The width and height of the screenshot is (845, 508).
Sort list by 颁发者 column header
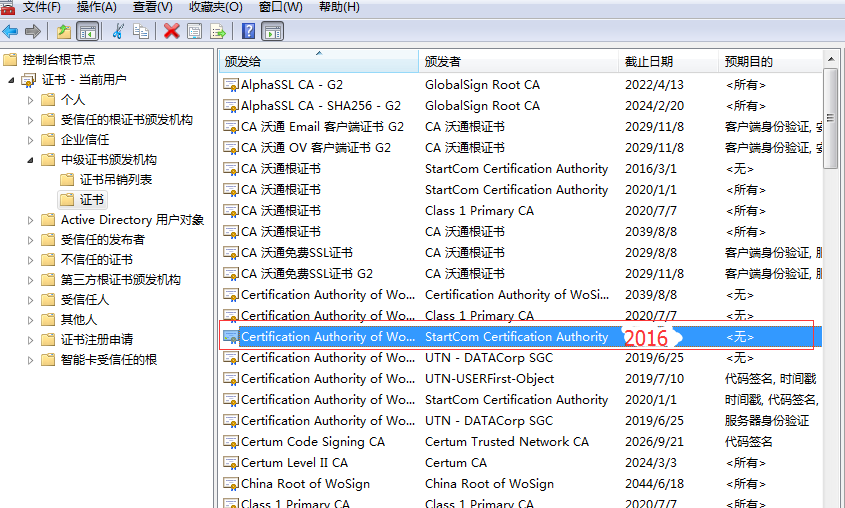pos(443,62)
